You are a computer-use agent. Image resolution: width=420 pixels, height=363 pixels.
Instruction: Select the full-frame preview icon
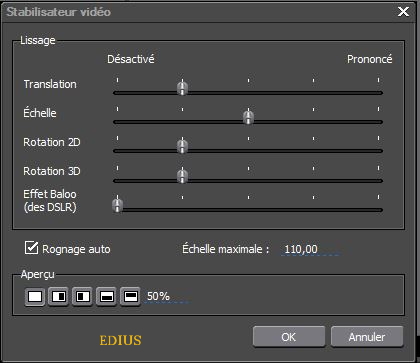(x=35, y=296)
